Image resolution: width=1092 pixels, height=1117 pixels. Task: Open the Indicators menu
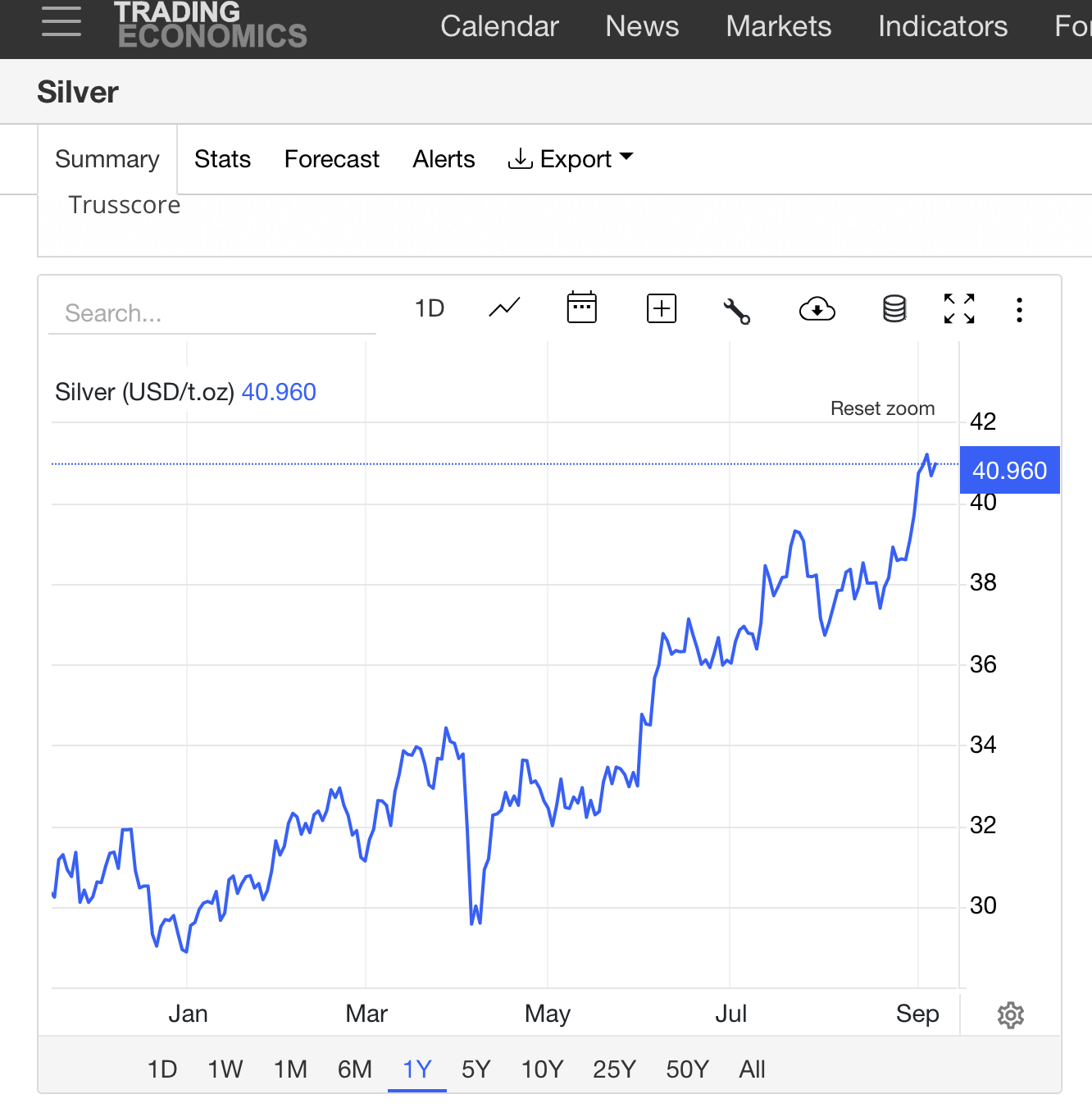[943, 26]
